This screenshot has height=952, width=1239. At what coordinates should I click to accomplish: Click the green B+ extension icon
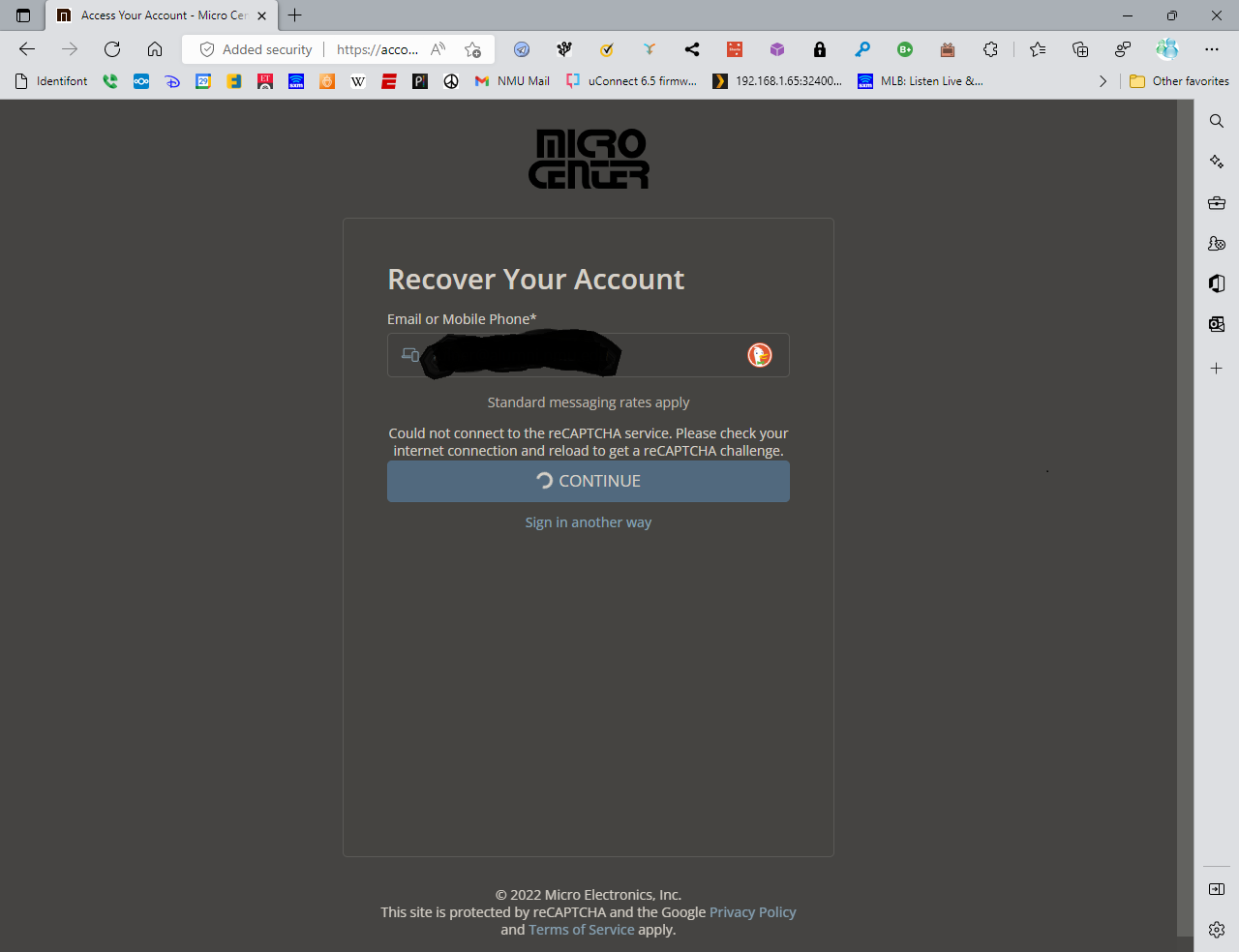[905, 49]
